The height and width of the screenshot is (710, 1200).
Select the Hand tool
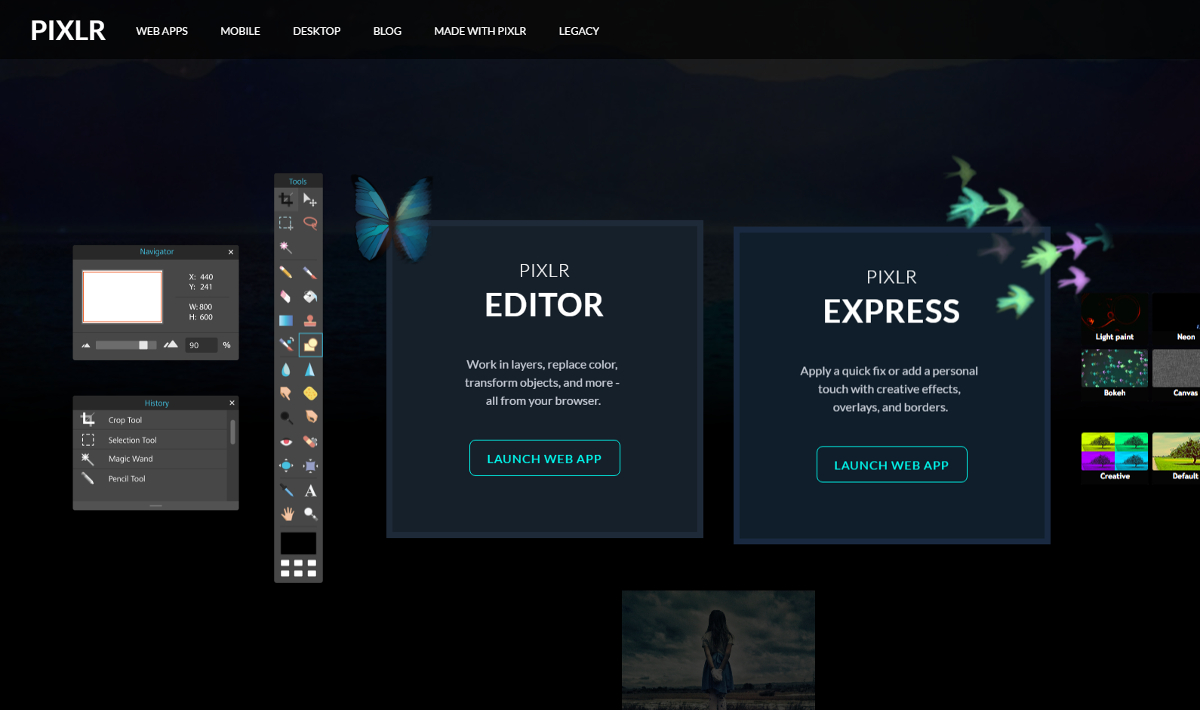(286, 514)
